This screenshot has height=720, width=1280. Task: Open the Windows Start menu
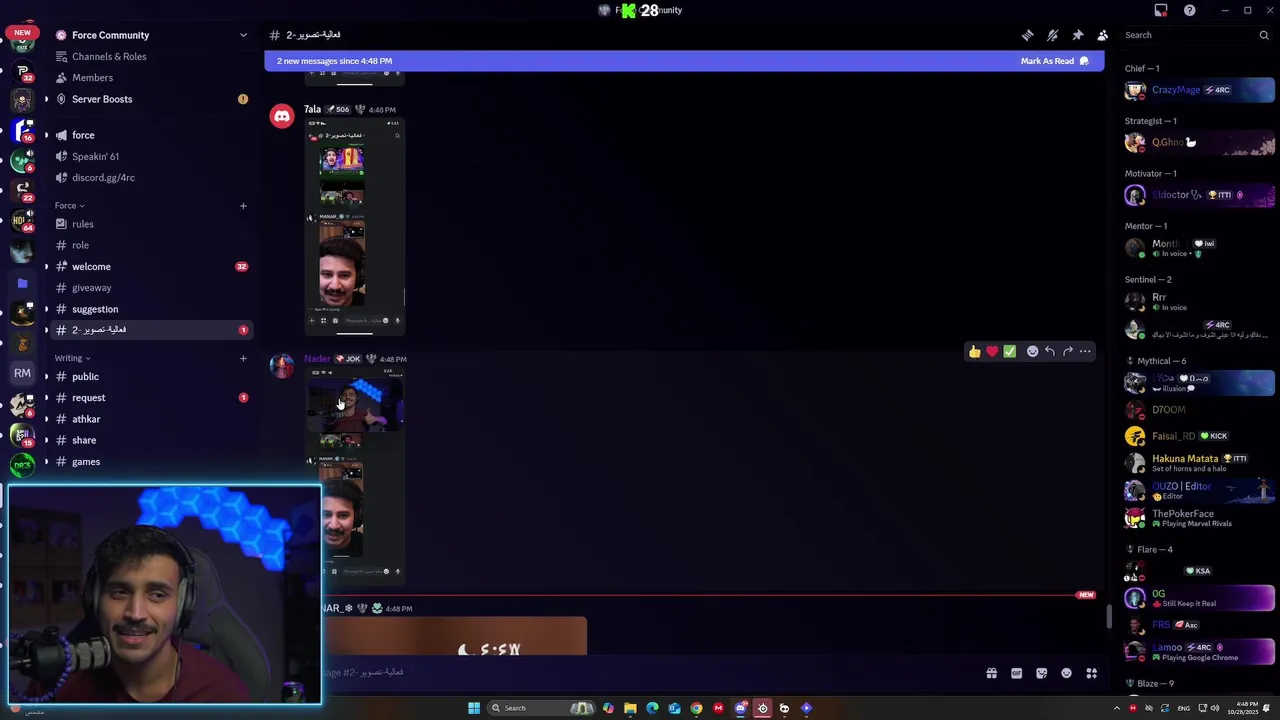(474, 708)
